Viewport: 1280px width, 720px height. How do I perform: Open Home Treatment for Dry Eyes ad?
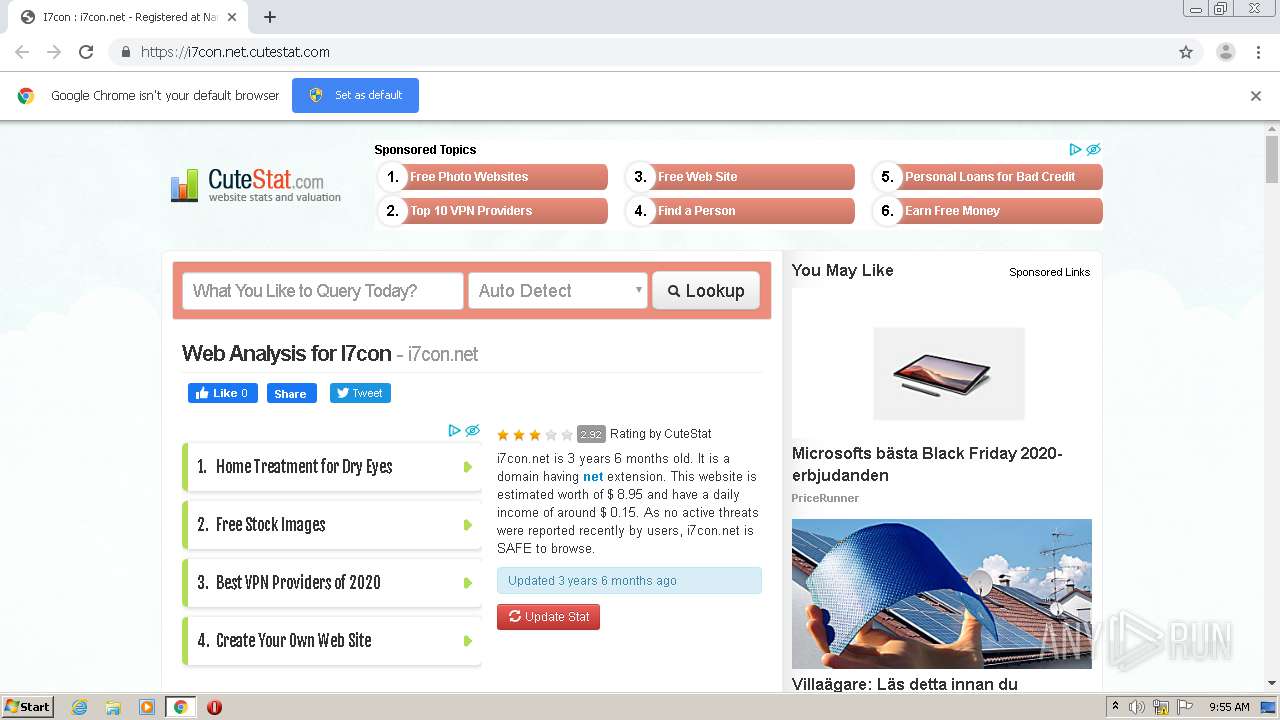332,467
